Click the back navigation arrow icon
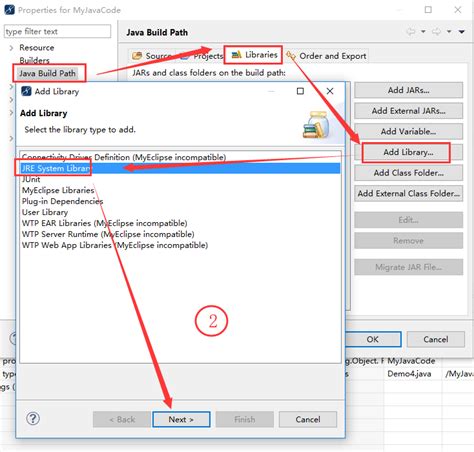Viewport: 474px width, 452px height. coord(411,32)
